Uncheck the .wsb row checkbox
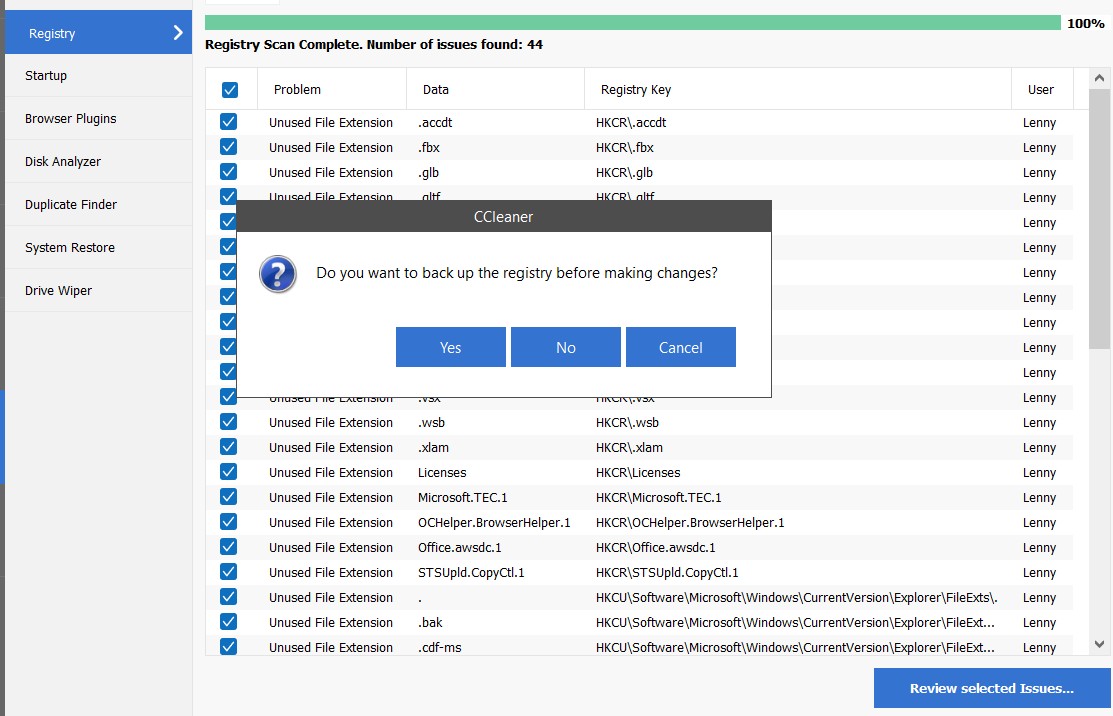 229,422
